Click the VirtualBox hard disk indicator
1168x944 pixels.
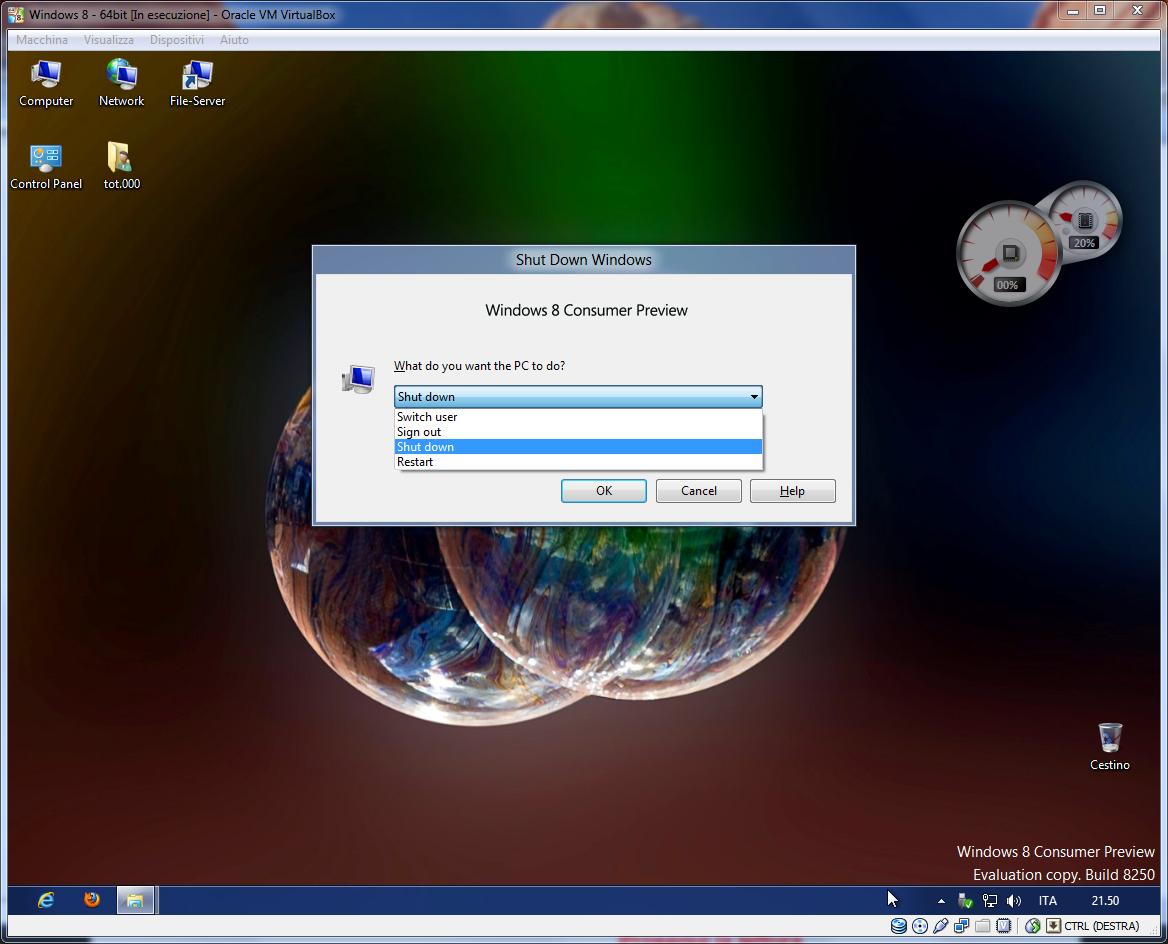pyautogui.click(x=899, y=926)
